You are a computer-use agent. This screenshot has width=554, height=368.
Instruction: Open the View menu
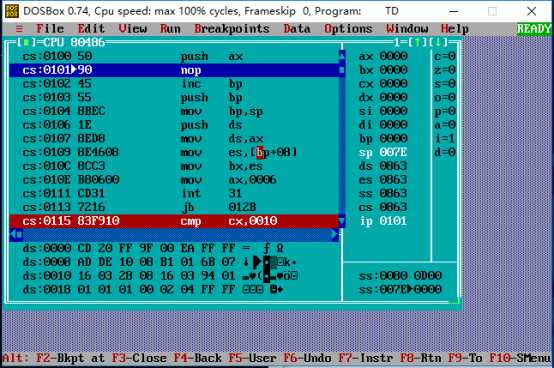(x=132, y=29)
